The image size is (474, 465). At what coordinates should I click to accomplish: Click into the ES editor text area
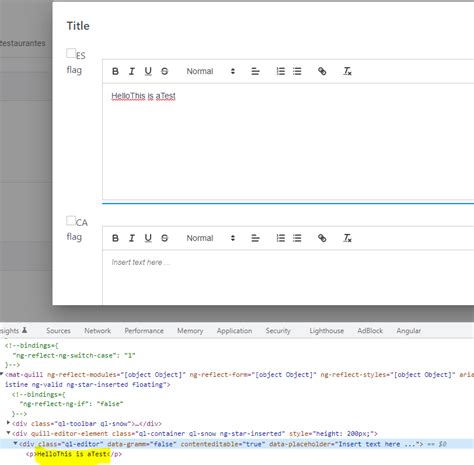pyautogui.click(x=288, y=142)
